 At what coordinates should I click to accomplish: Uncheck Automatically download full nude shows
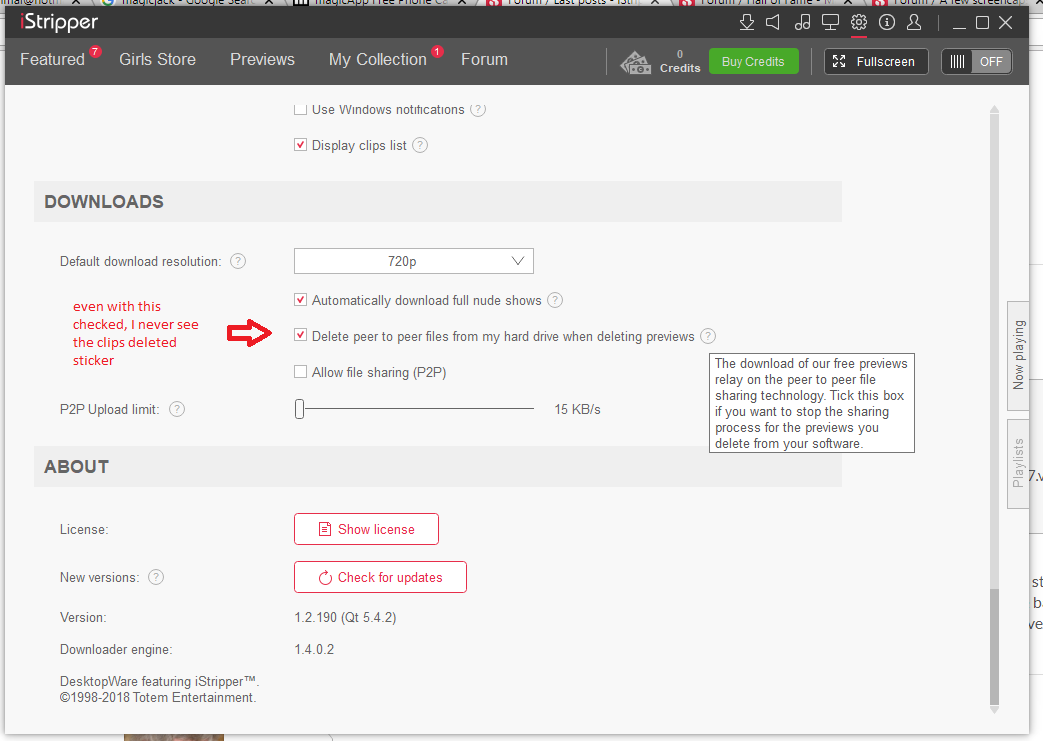pyautogui.click(x=301, y=300)
